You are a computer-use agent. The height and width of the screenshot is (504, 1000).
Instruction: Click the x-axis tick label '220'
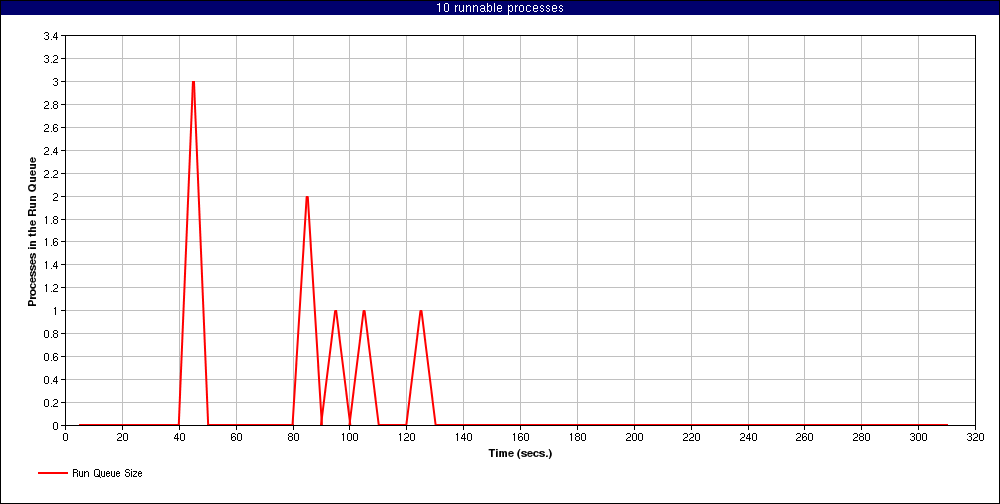point(691,437)
